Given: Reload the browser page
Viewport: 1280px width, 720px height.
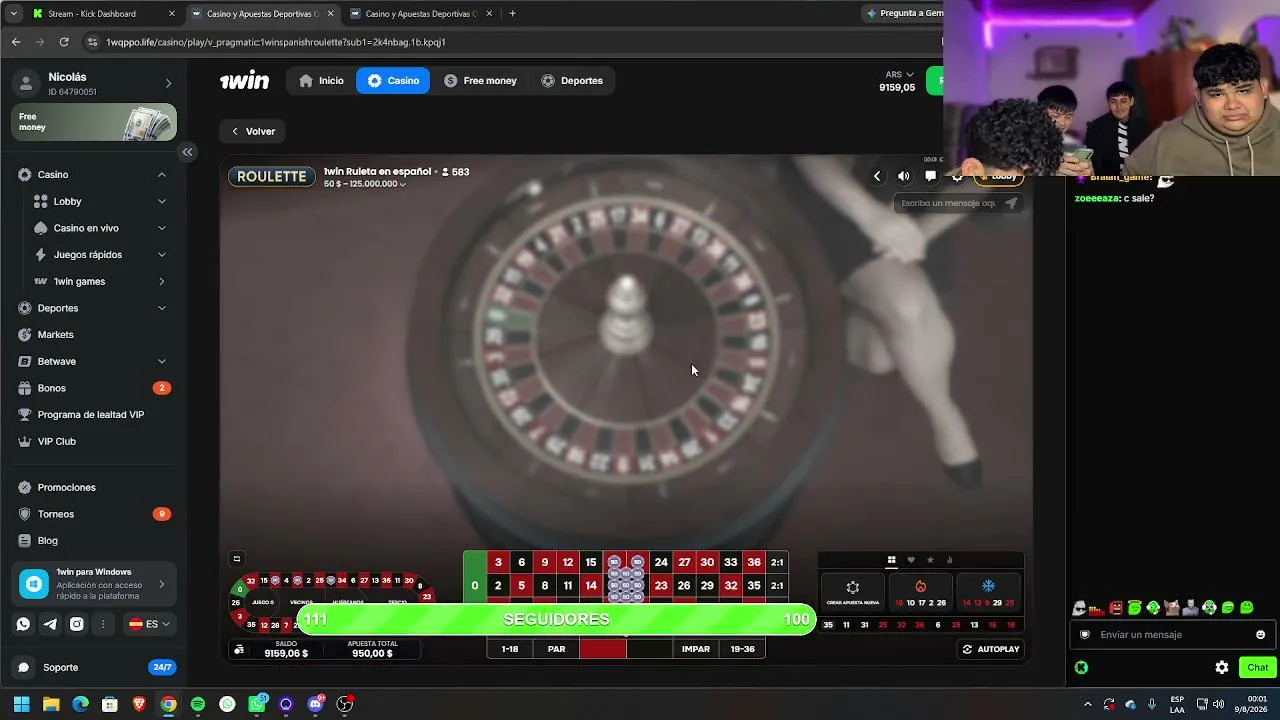Looking at the screenshot, I should 64,42.
